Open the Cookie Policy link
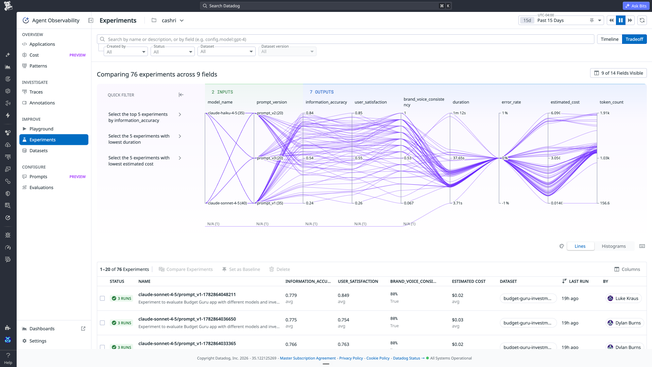 [378, 358]
